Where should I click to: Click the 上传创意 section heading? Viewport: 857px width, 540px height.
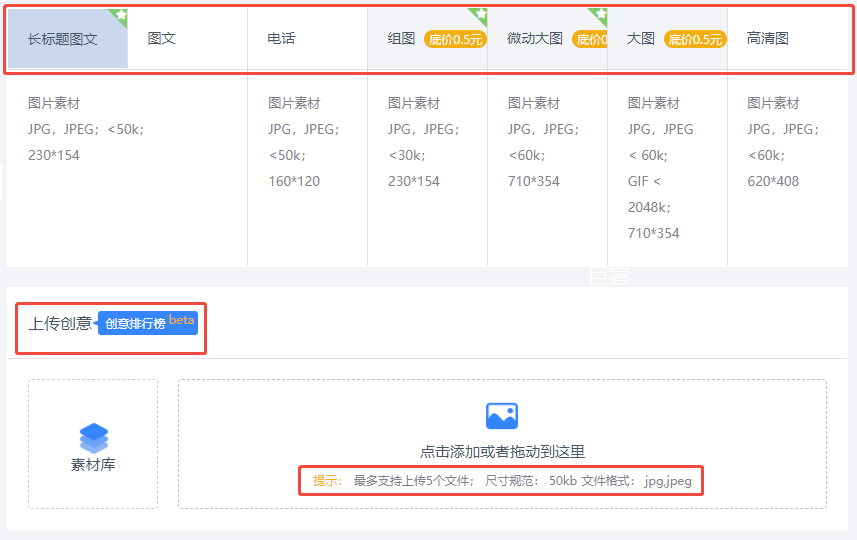pos(60,323)
